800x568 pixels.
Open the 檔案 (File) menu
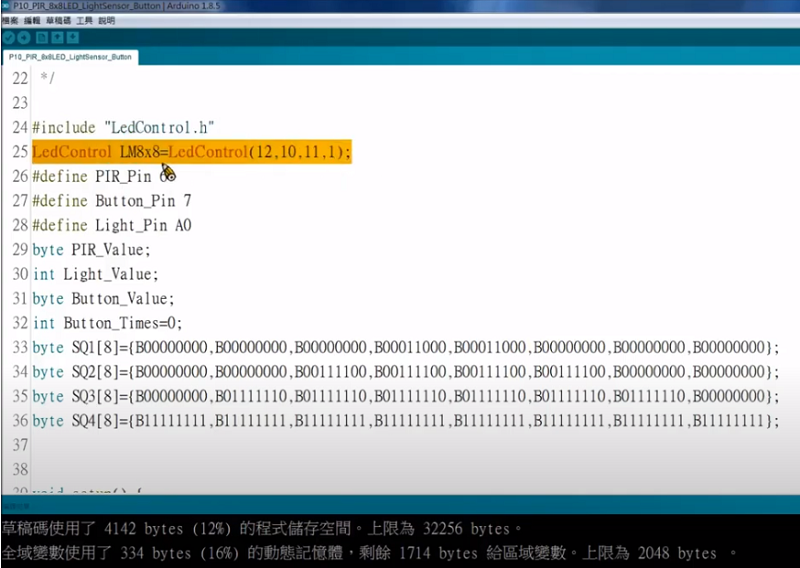(10, 21)
